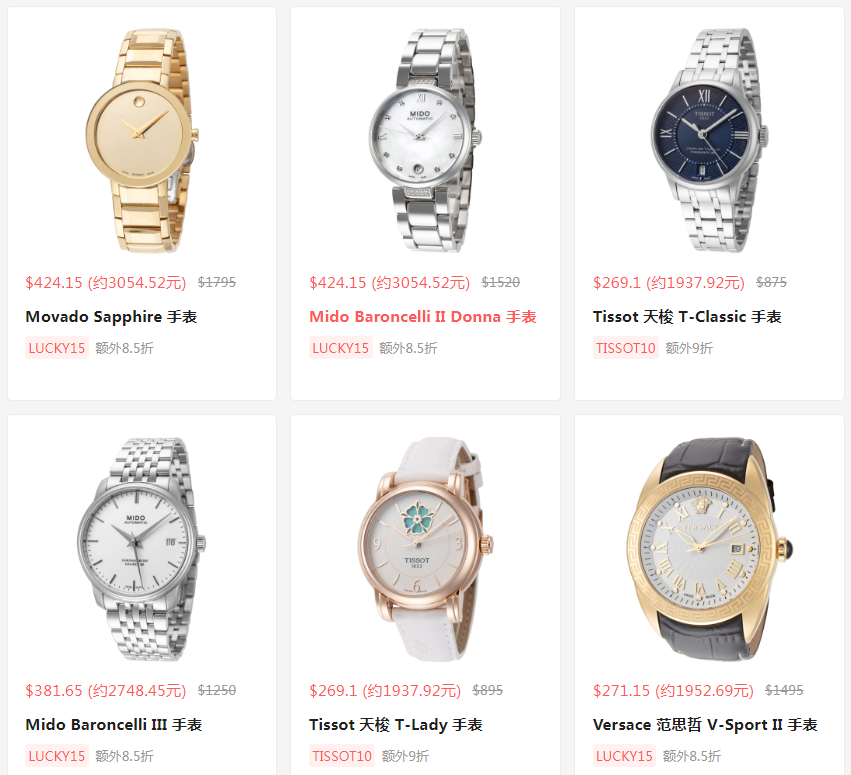Open the white-strap Tissot T-Lady watch image
Image resolution: width=851 pixels, height=775 pixels.
425,549
